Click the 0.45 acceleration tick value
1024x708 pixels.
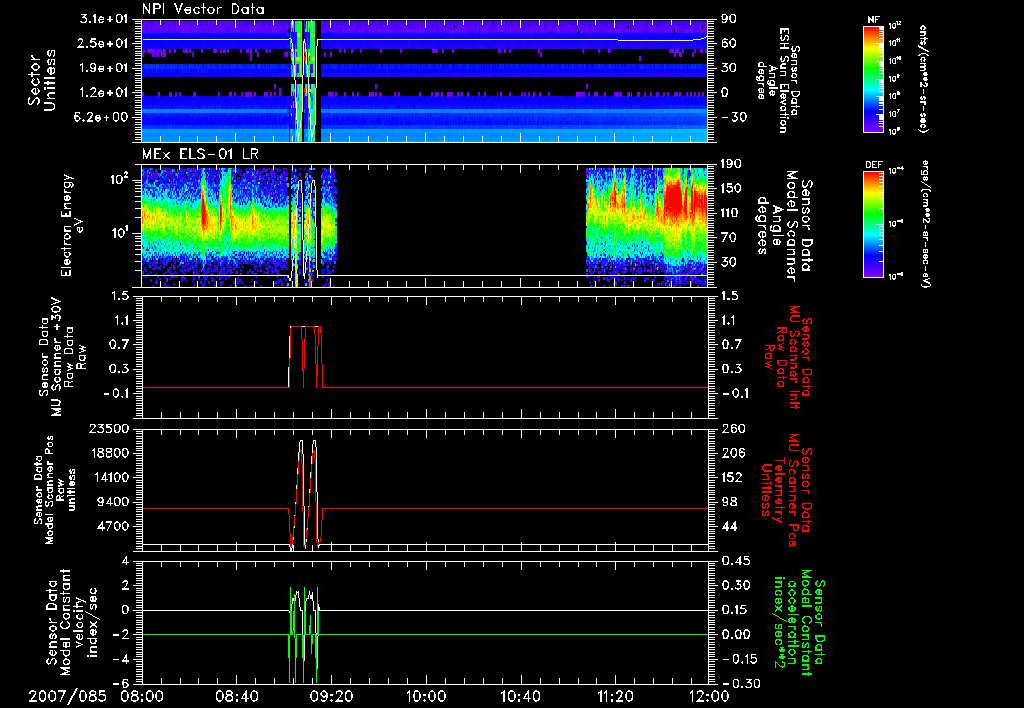click(x=736, y=561)
